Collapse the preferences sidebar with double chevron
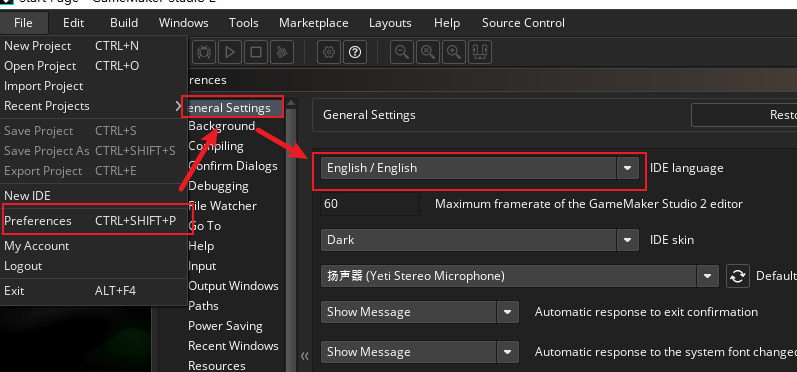Viewport: 797px width, 372px height. (304, 356)
